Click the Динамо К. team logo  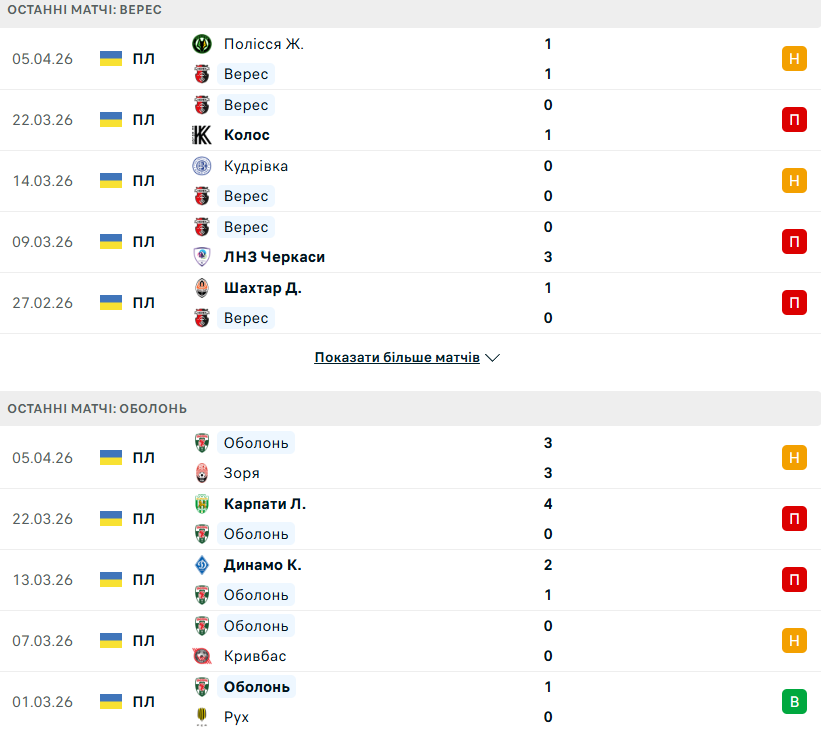[x=202, y=565]
